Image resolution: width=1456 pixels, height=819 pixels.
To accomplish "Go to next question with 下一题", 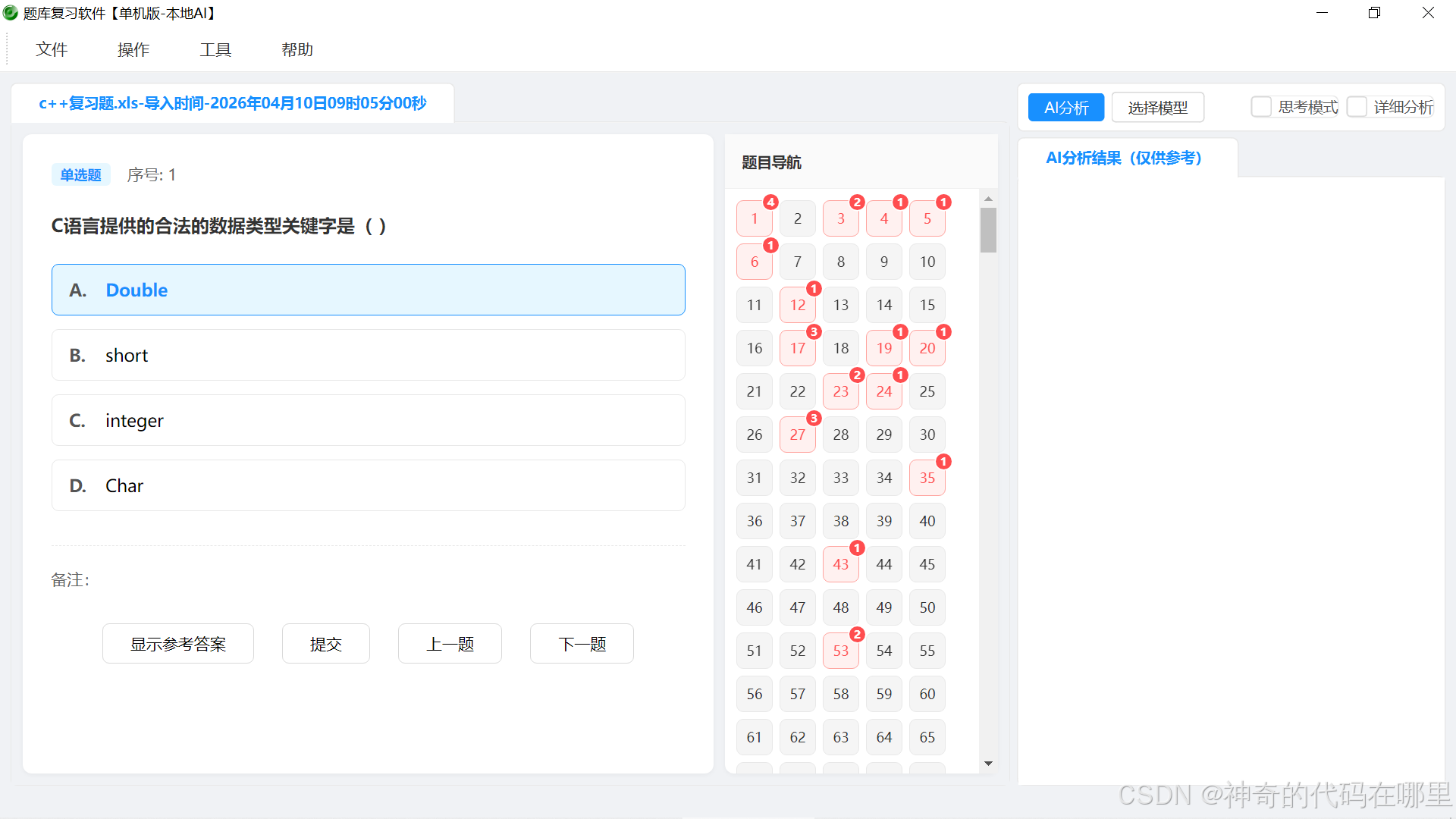I will 582,644.
